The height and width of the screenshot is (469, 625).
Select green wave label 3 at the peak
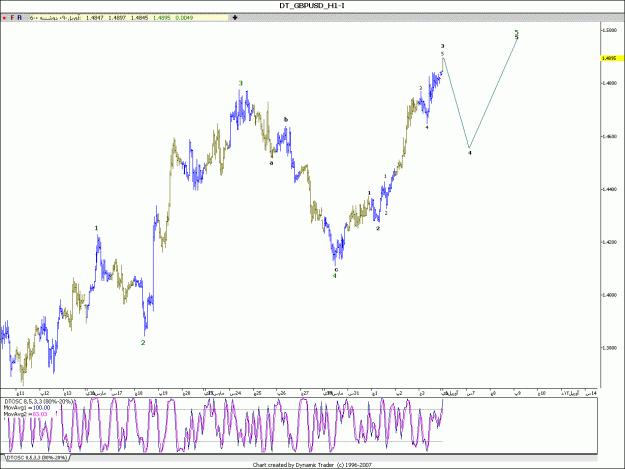click(x=240, y=83)
